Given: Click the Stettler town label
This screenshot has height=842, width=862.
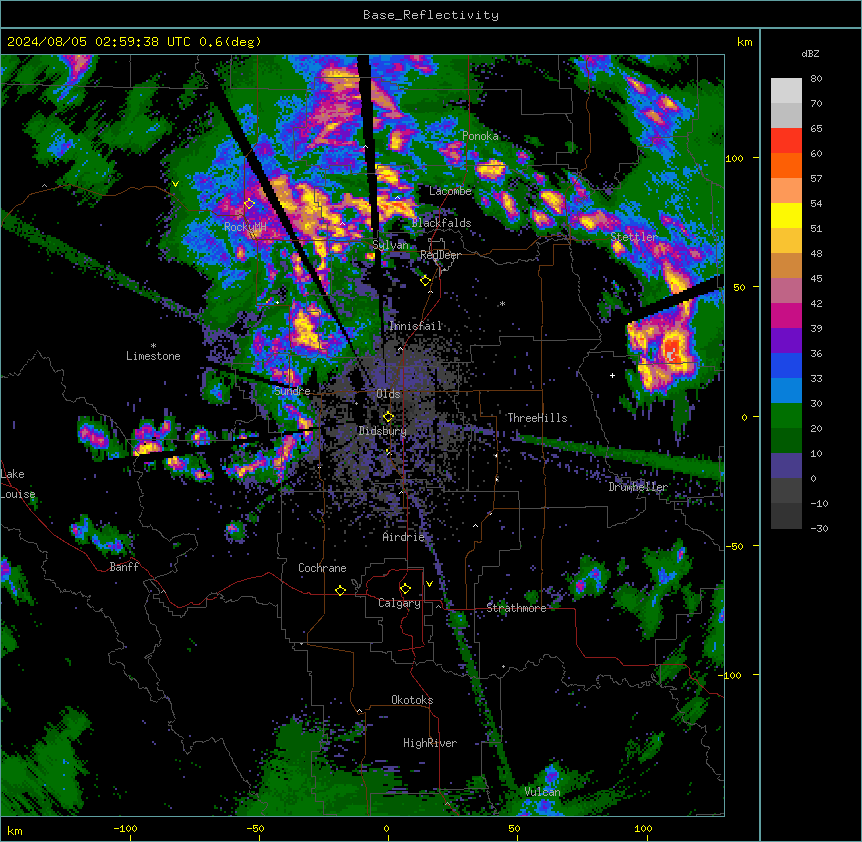Looking at the screenshot, I should [x=634, y=237].
